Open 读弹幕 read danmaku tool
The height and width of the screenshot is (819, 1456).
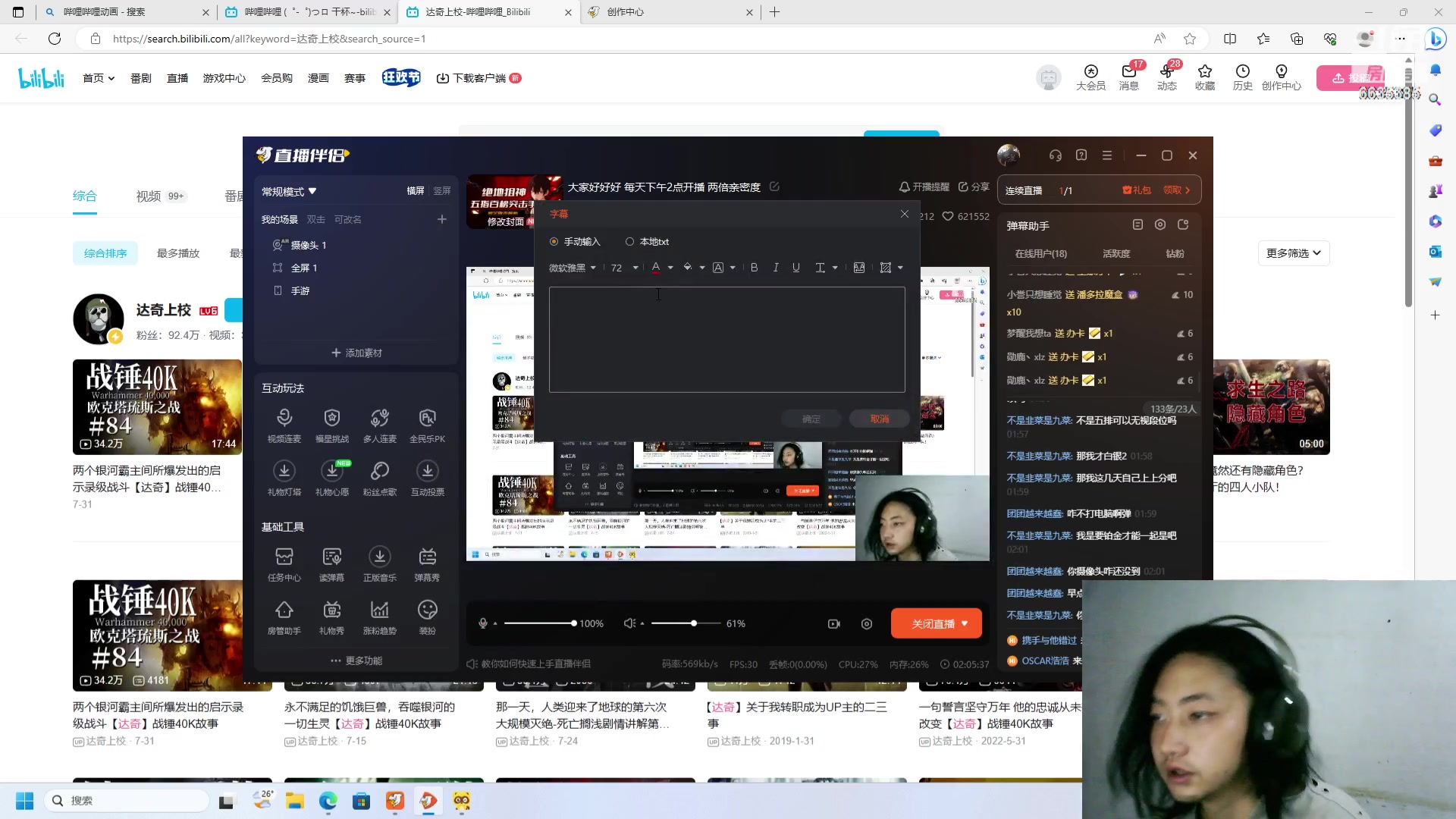332,564
